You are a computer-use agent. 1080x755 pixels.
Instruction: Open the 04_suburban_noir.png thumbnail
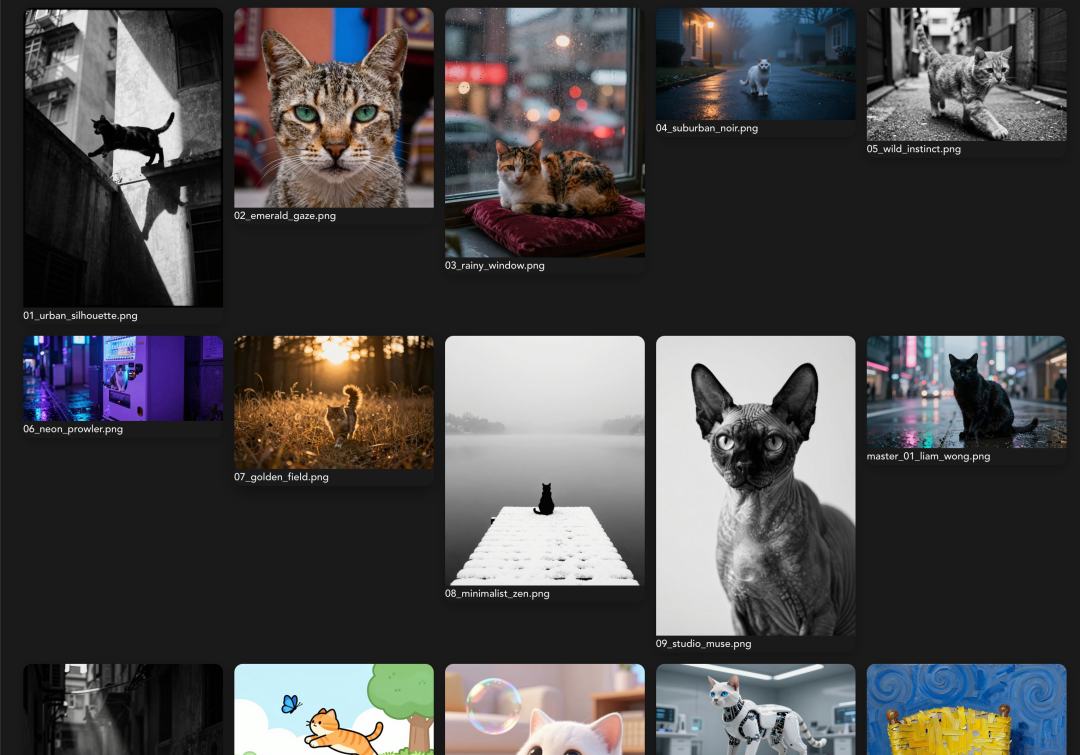coord(755,62)
